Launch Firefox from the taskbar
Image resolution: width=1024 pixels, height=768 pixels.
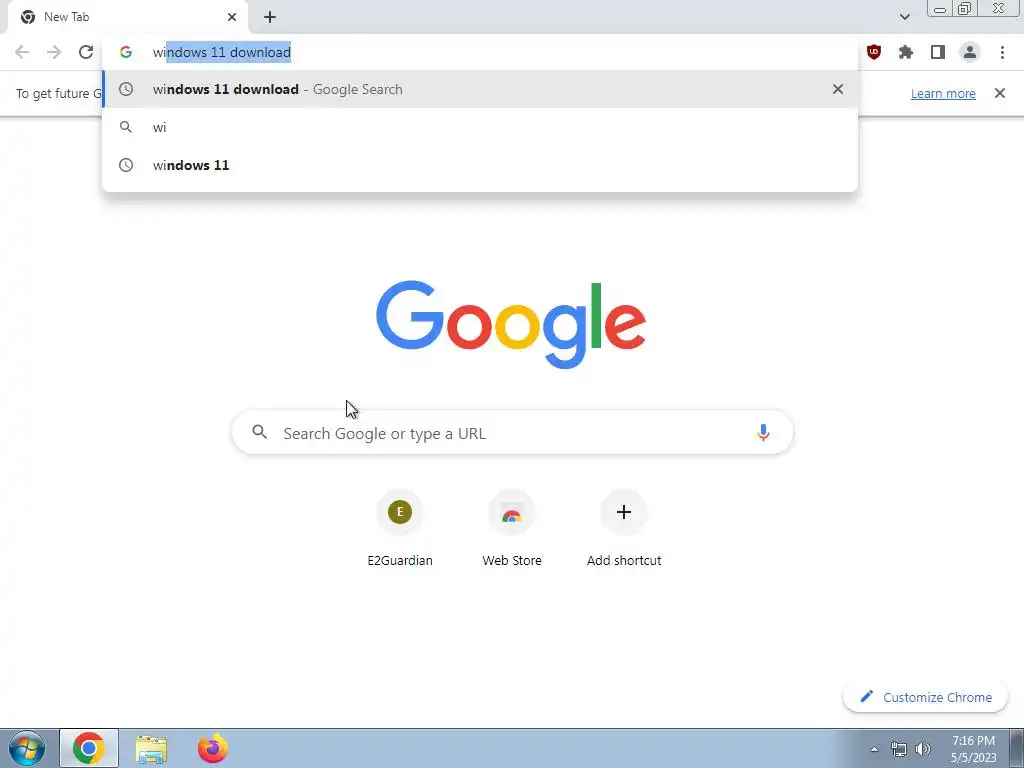[212, 748]
